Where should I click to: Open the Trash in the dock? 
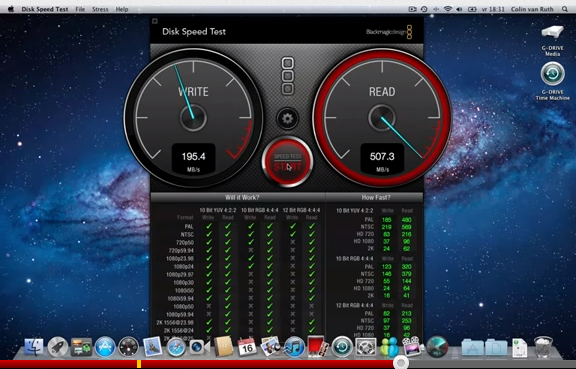click(543, 346)
